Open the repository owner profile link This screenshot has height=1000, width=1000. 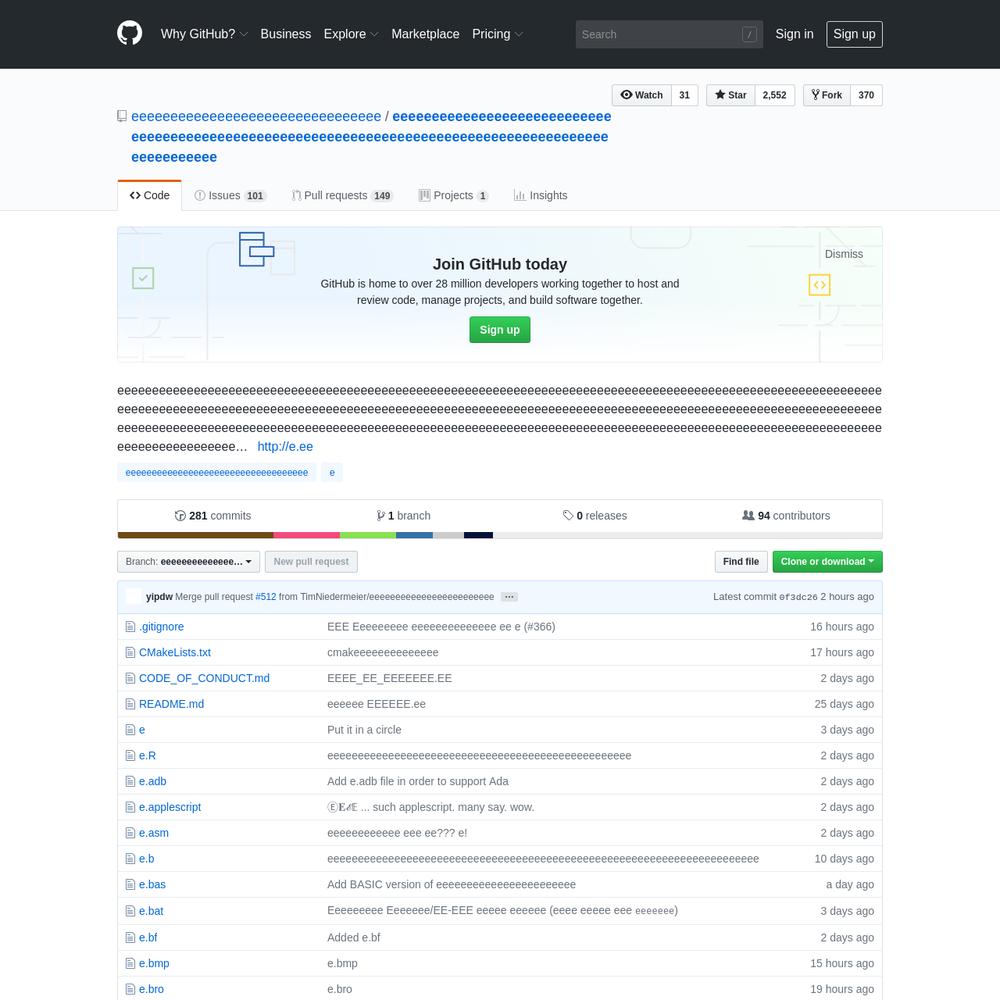(256, 117)
